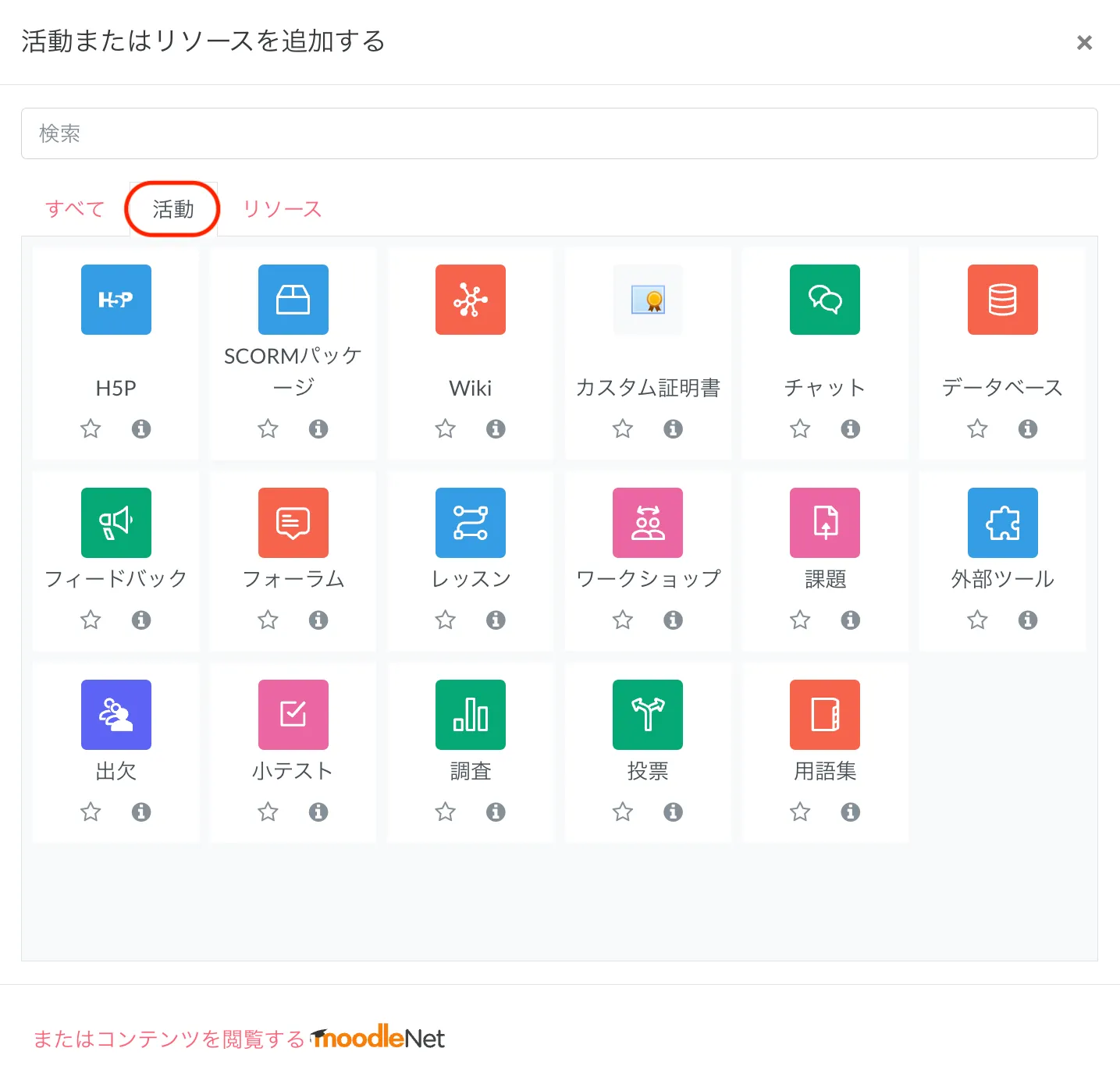The image size is (1120, 1080).
Task: Select the フォーラム forum activity icon
Action: pyautogui.click(x=293, y=523)
